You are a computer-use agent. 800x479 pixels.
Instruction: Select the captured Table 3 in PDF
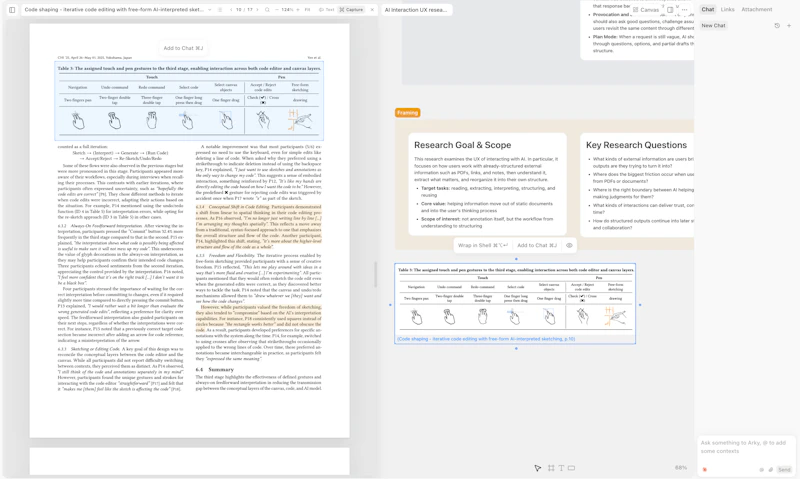pos(189,100)
